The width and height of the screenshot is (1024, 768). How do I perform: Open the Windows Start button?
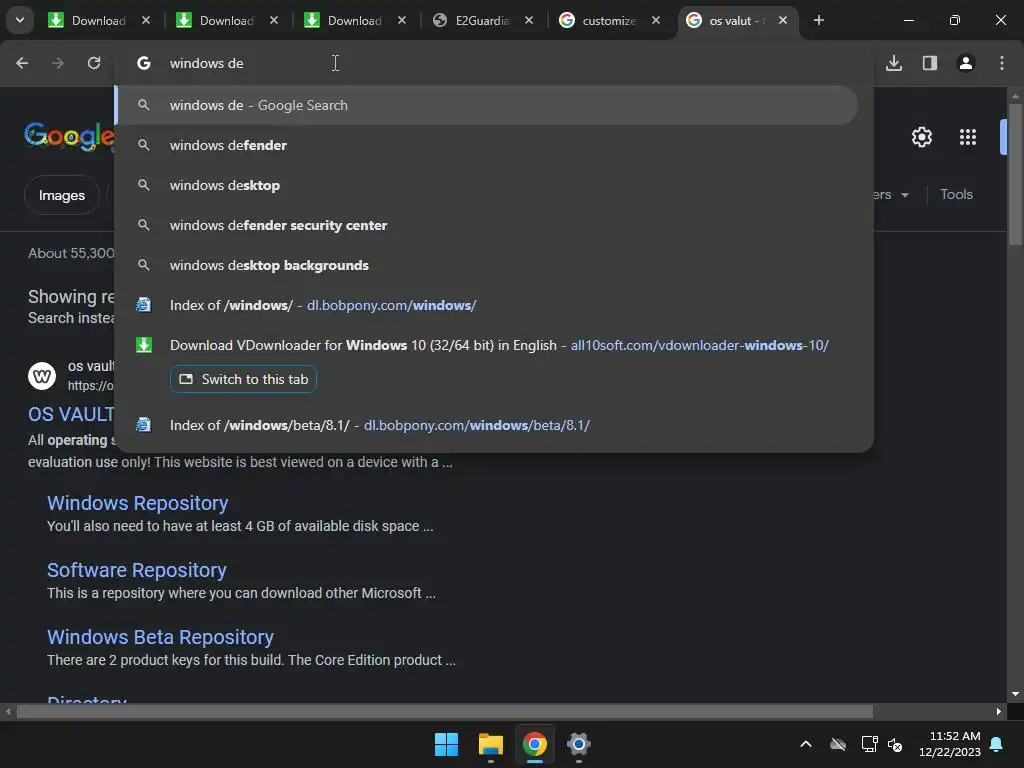point(447,744)
